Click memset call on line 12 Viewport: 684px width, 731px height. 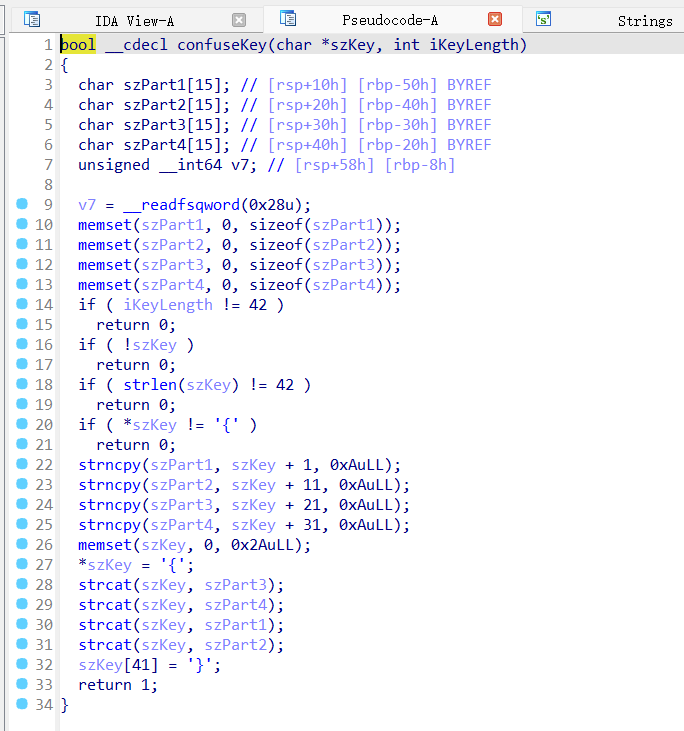(105, 265)
